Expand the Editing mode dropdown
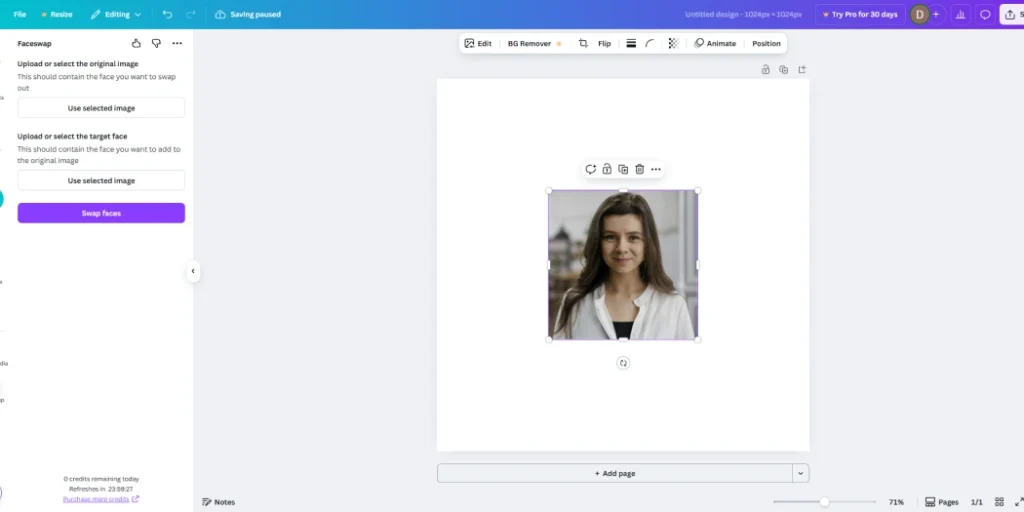 pyautogui.click(x=116, y=15)
